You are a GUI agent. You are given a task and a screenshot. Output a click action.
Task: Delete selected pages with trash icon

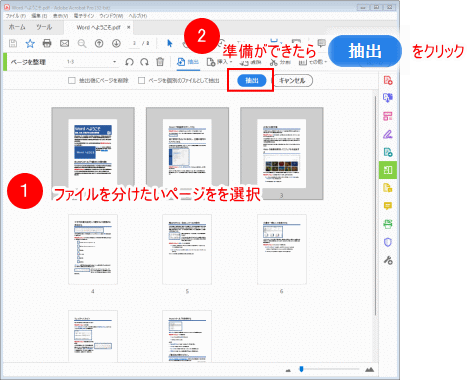click(160, 62)
